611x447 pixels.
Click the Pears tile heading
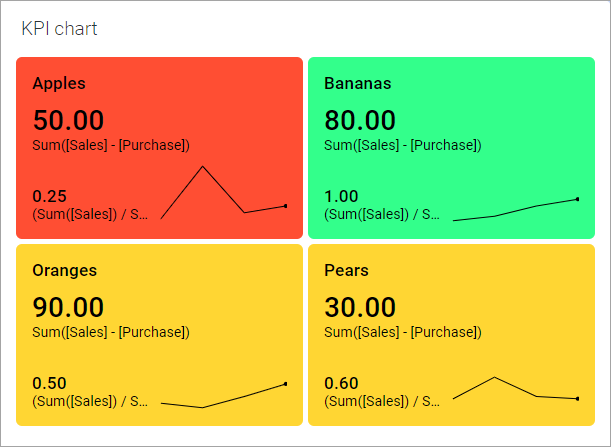[x=346, y=270]
